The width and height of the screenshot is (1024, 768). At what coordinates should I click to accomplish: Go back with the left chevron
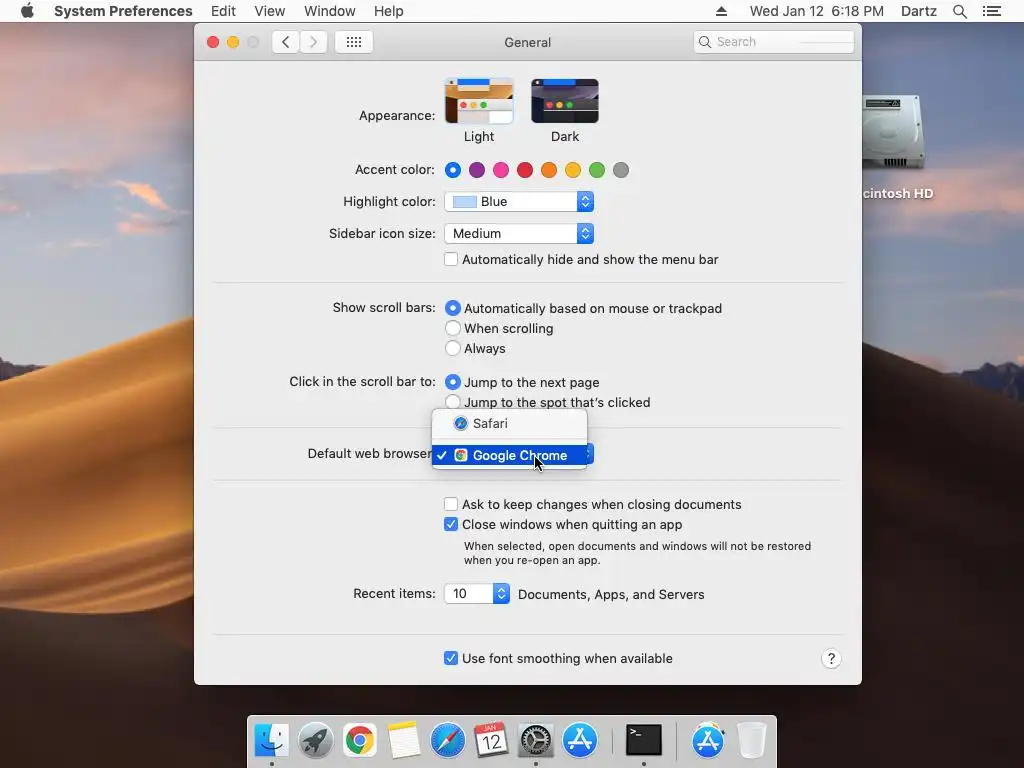(285, 42)
